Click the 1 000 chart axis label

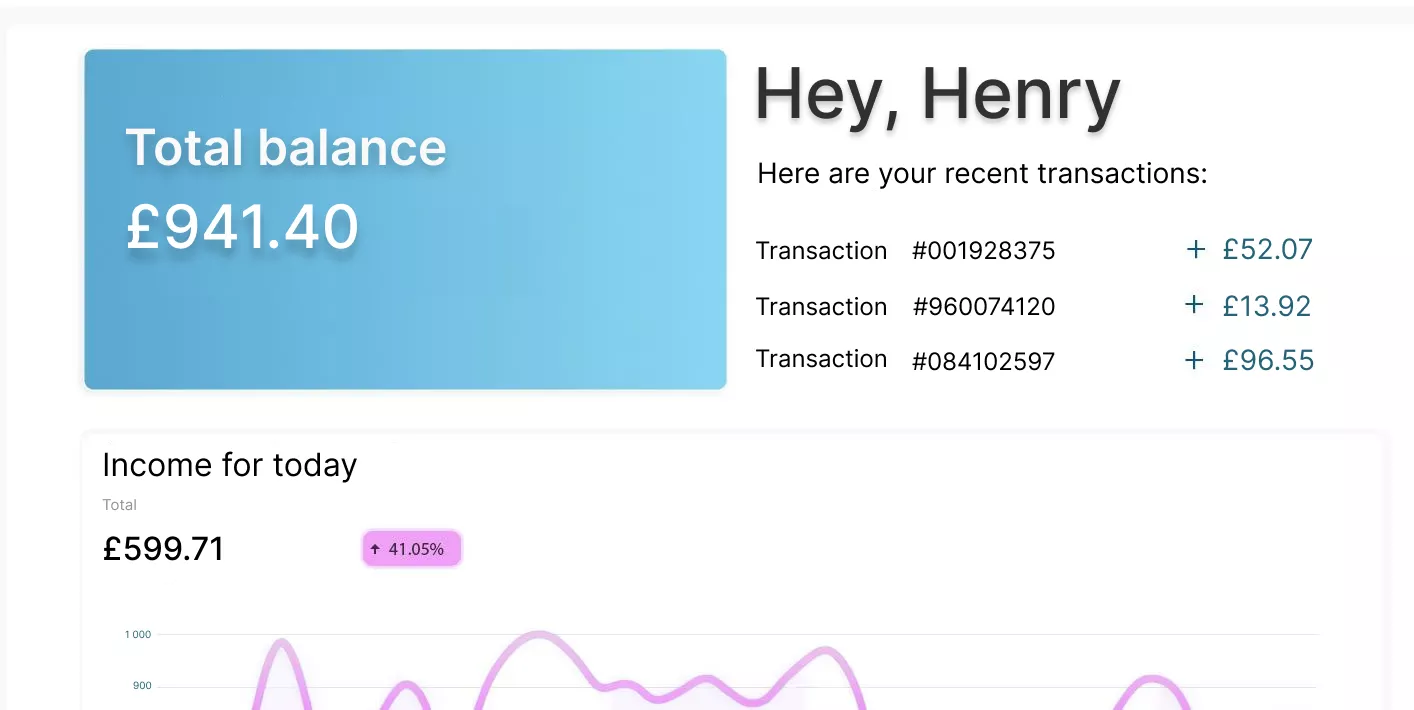click(138, 634)
